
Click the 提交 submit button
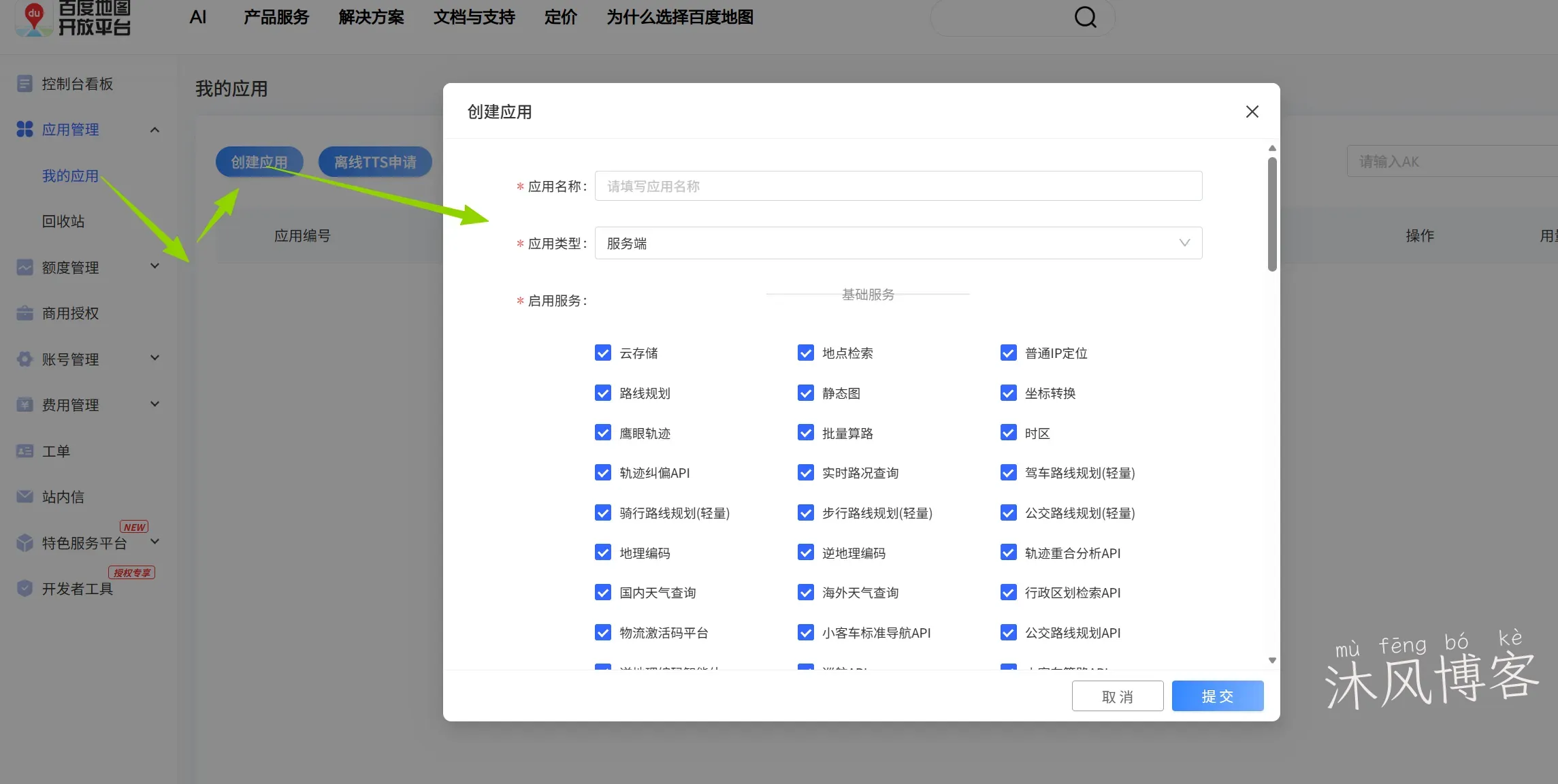[1218, 696]
